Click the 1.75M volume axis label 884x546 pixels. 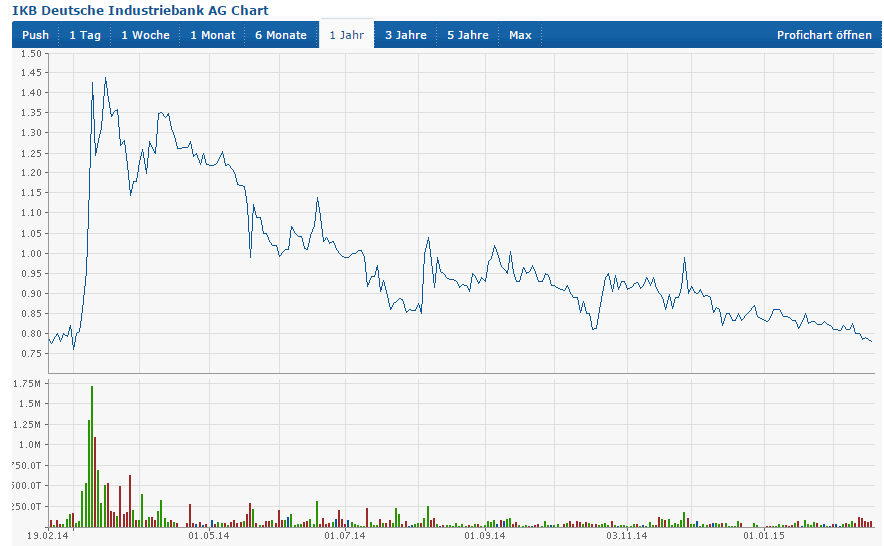click(x=27, y=384)
